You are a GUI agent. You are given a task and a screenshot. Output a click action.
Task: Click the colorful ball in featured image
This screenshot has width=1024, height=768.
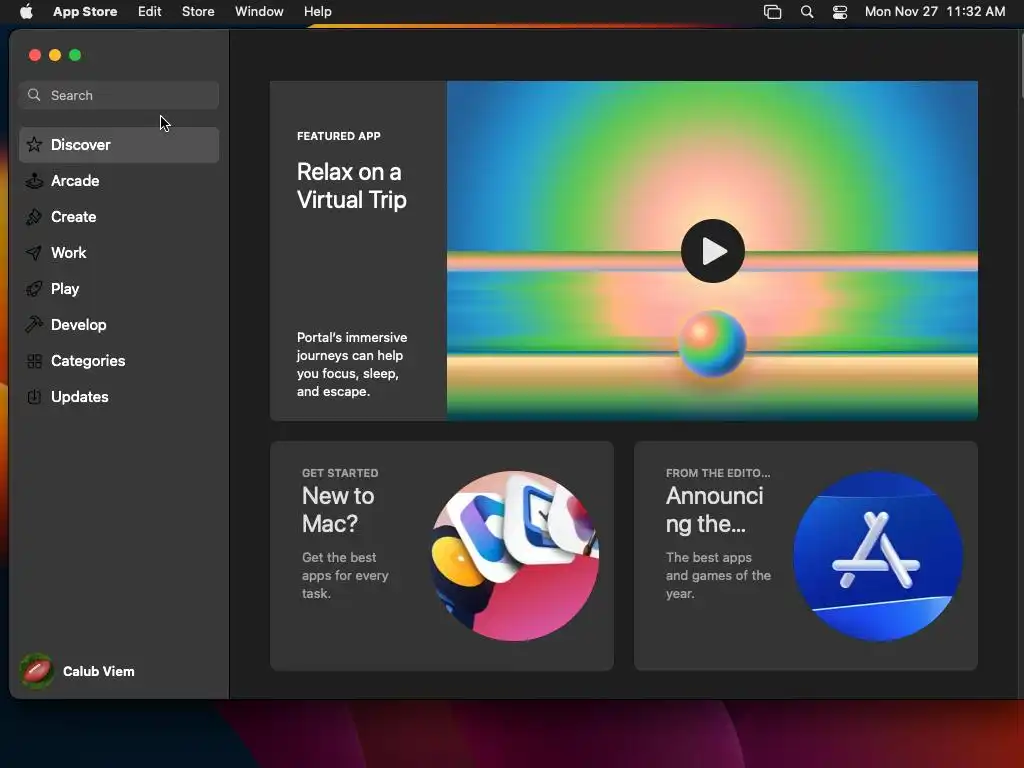tap(712, 344)
